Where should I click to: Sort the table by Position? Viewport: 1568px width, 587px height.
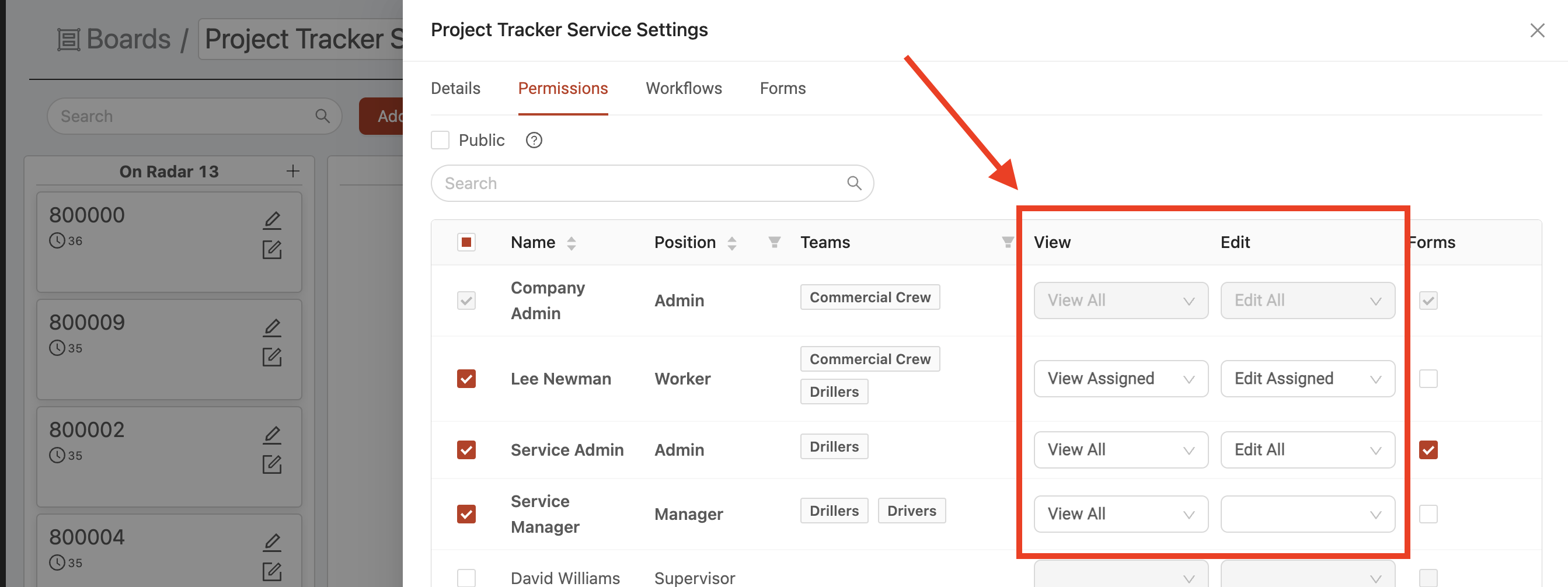pyautogui.click(x=731, y=243)
